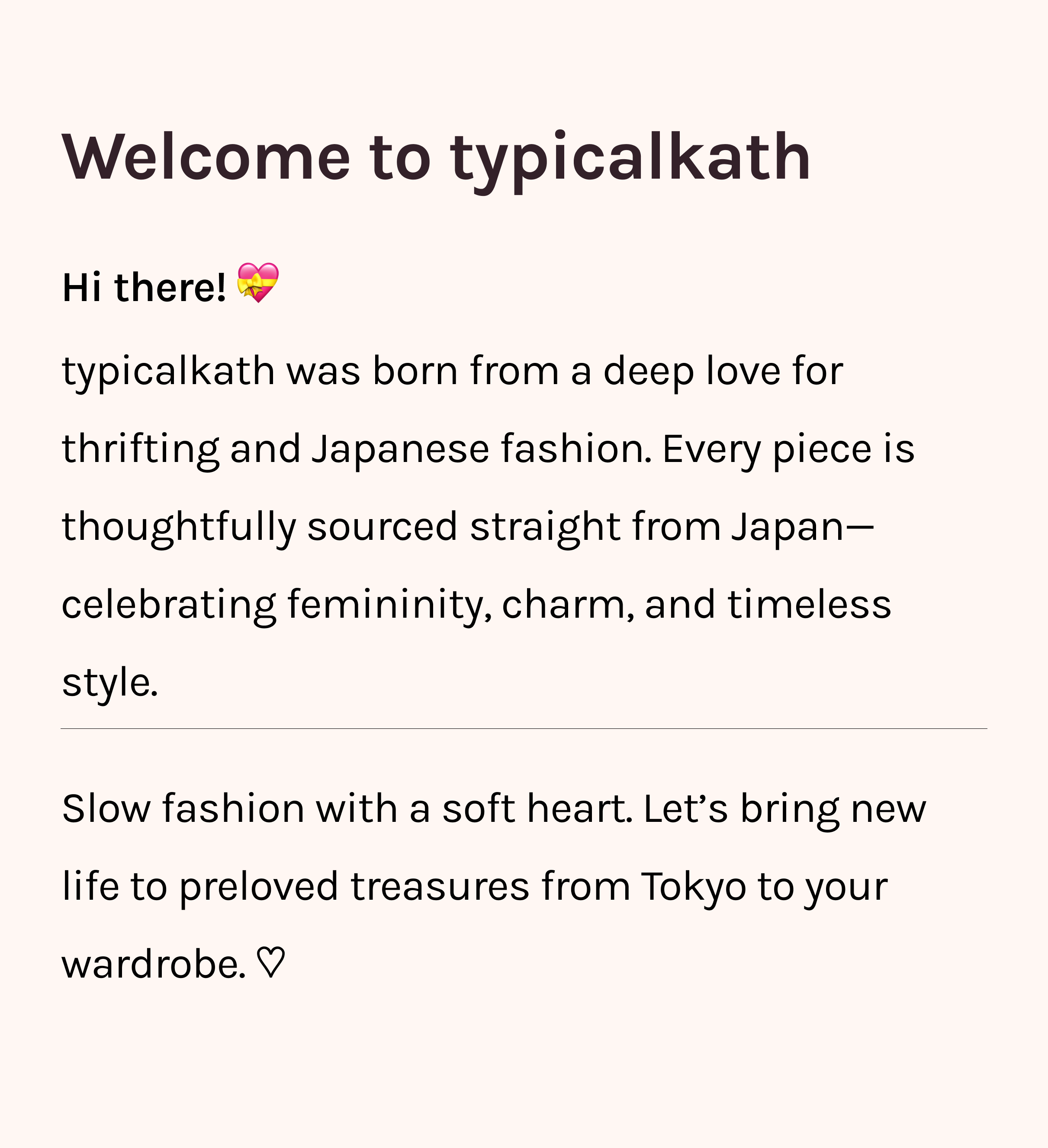Click the horizontal divider line
Viewport: 1048px width, 1148px height.
pyautogui.click(x=524, y=728)
